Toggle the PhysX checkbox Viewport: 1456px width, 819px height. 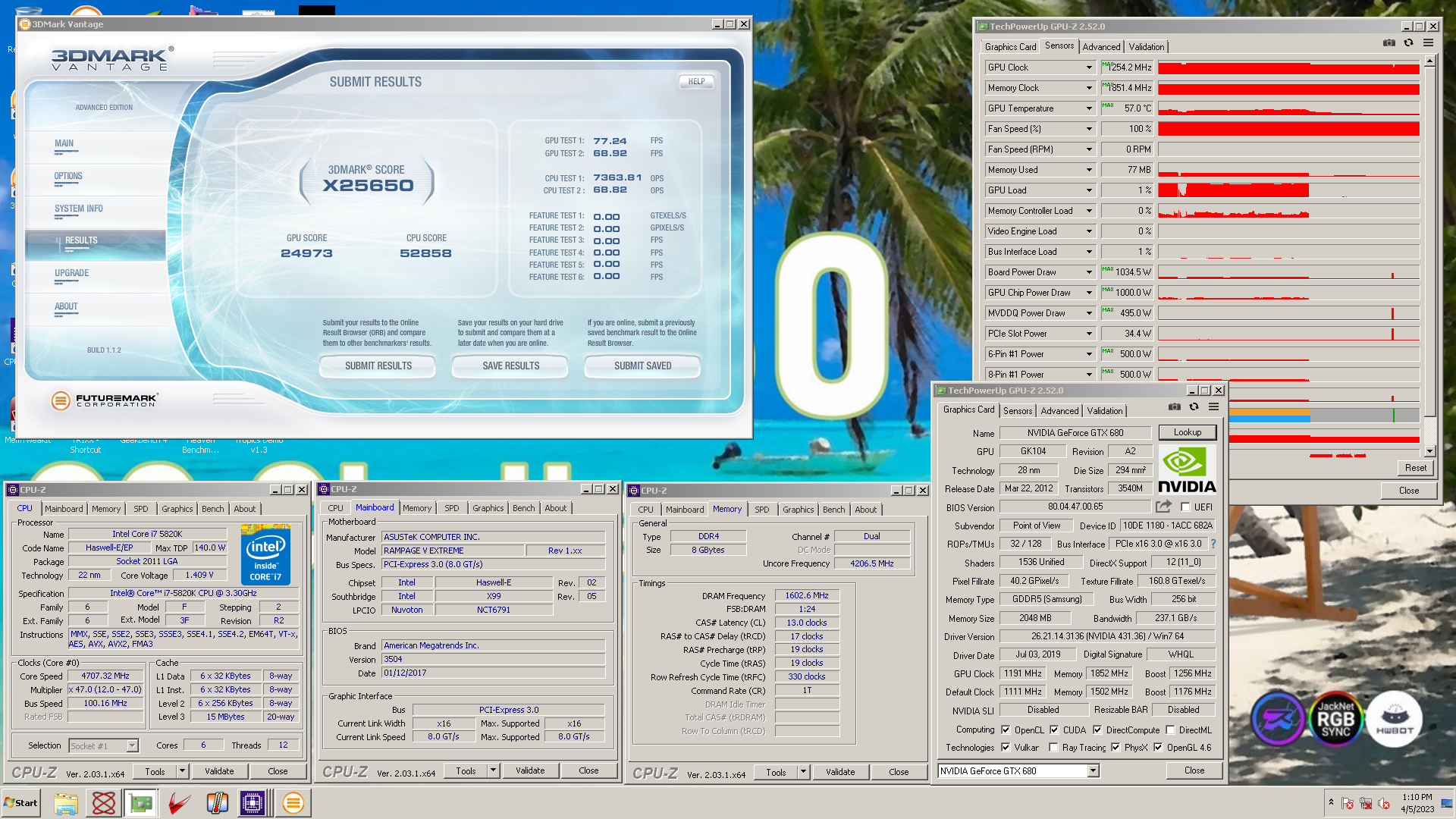pyautogui.click(x=1116, y=748)
